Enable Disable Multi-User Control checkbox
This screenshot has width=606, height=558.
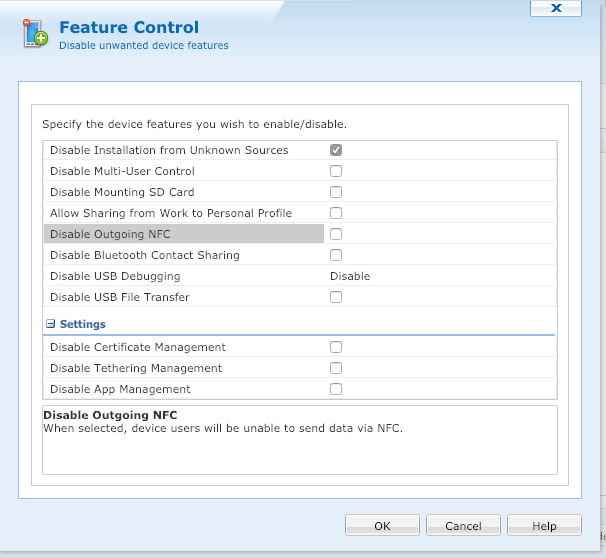click(336, 171)
